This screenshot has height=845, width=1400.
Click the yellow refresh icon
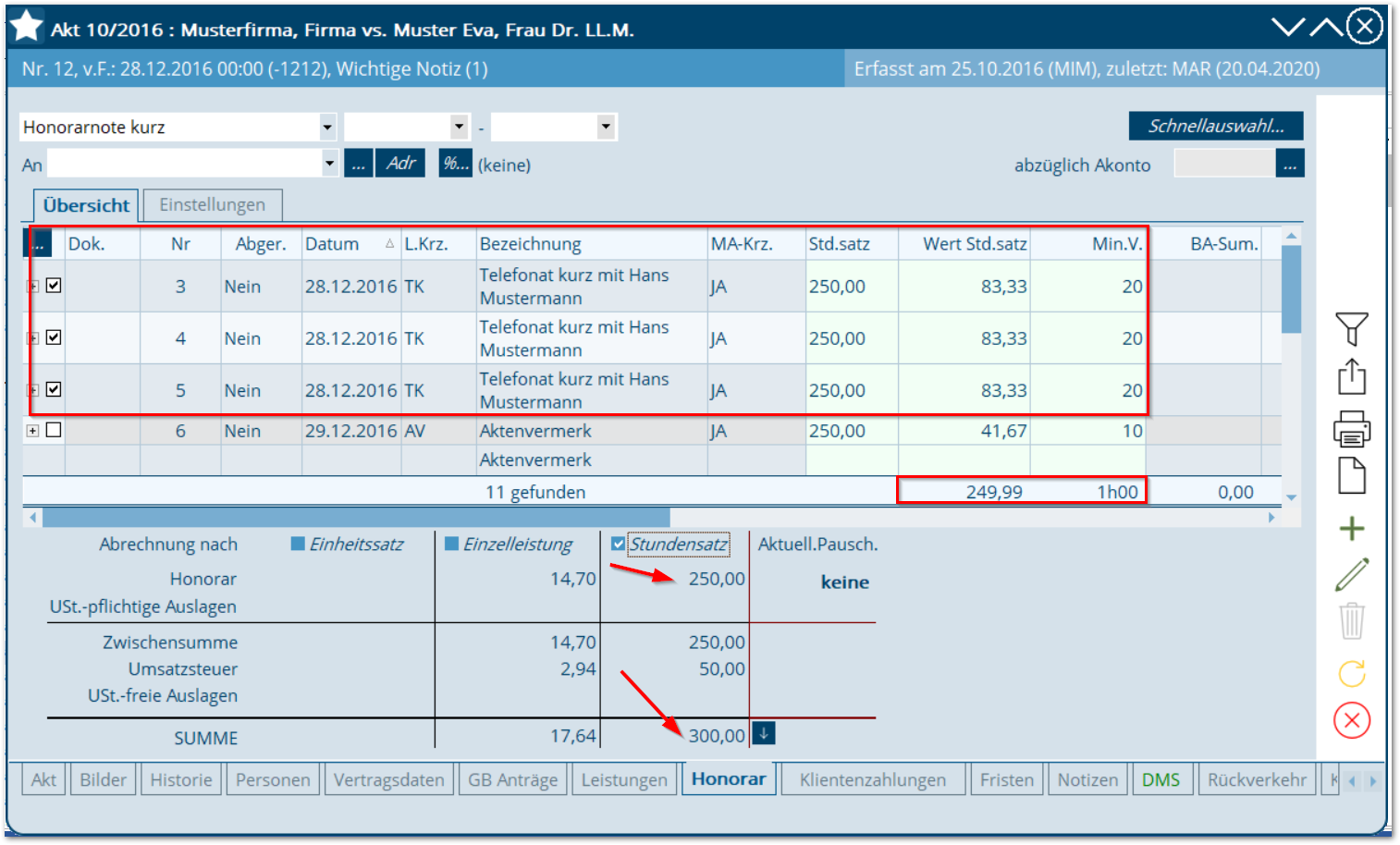(1352, 673)
